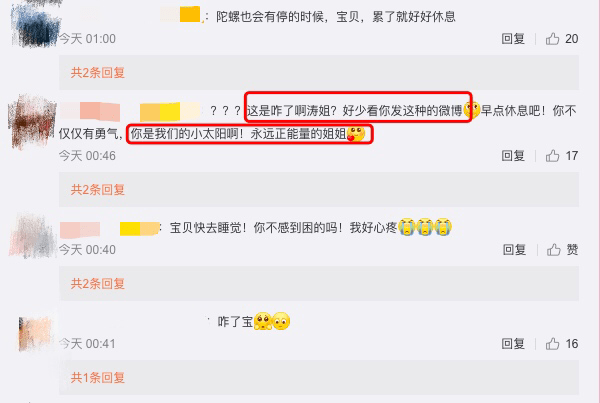Click the crying emoji after 我好心疼
The width and height of the screenshot is (600, 403).
tap(406, 227)
